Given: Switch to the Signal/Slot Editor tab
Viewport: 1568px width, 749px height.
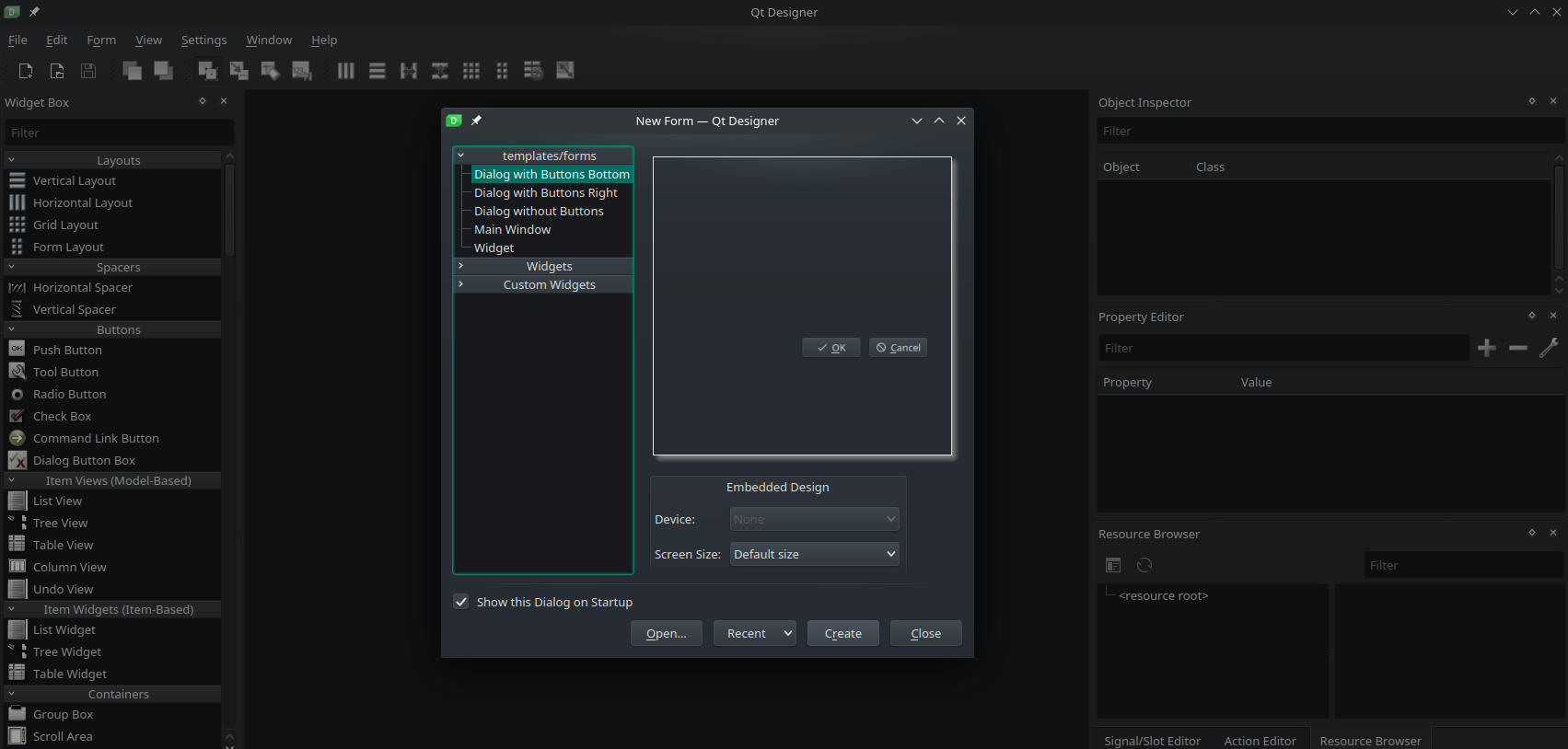Looking at the screenshot, I should [1152, 741].
